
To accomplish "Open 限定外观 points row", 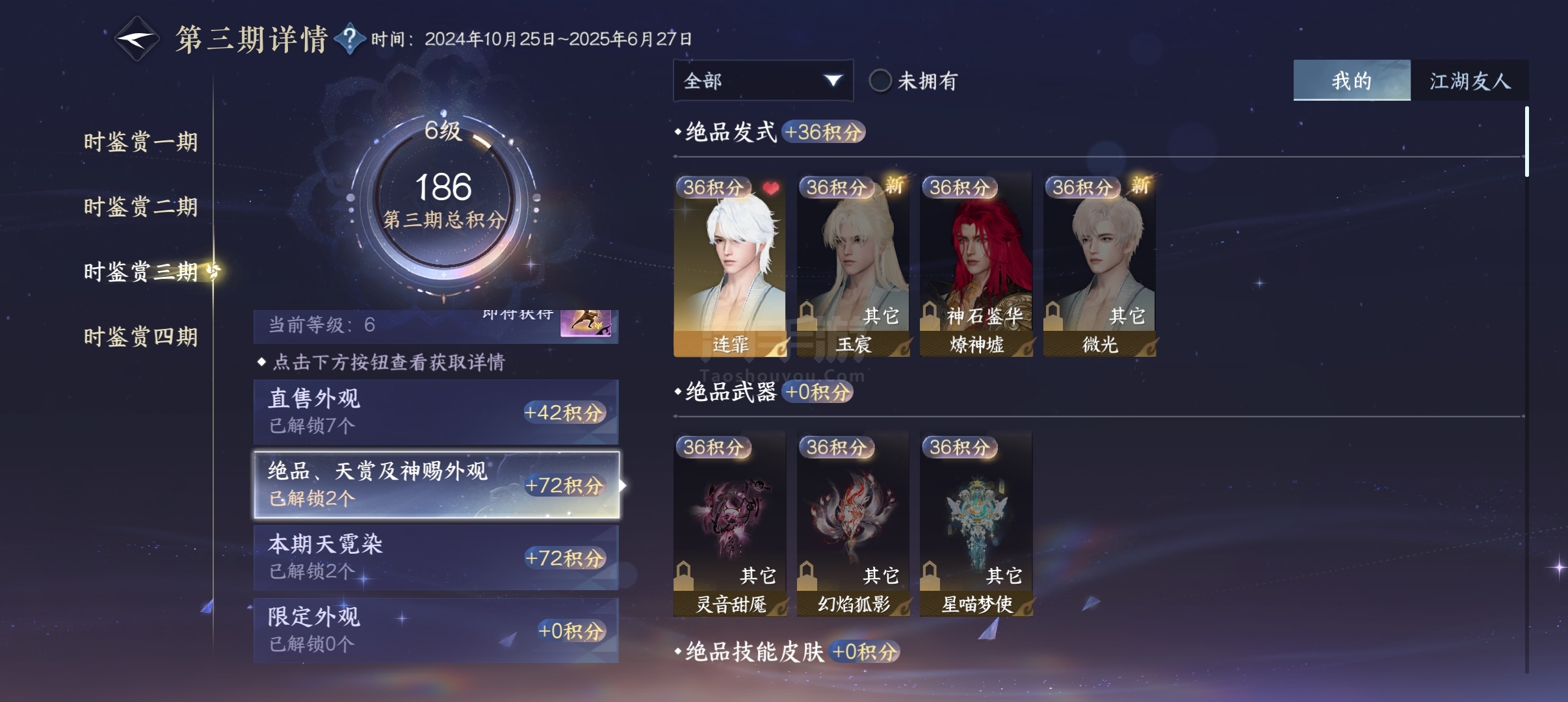I will (x=436, y=630).
